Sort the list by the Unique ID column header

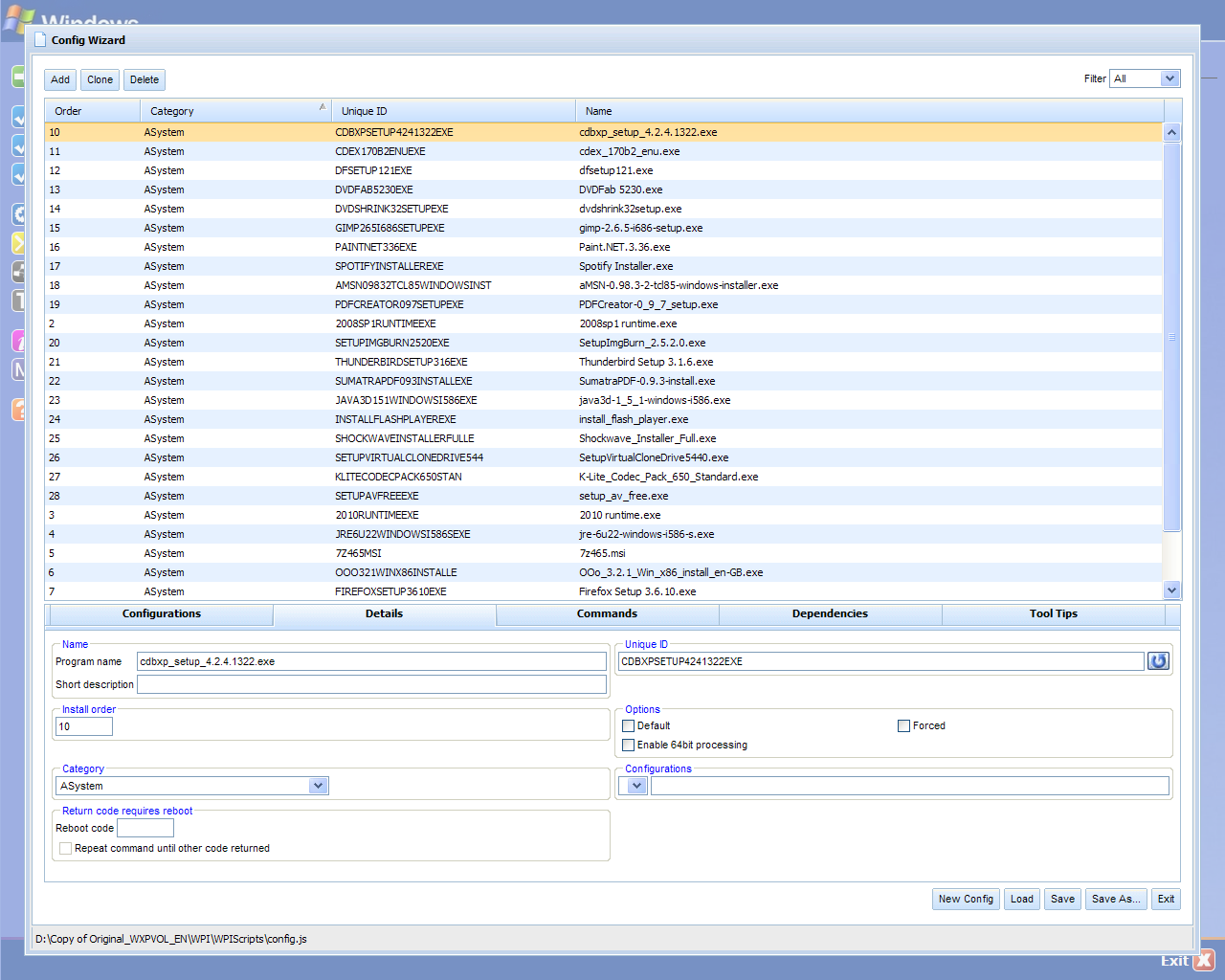point(454,111)
